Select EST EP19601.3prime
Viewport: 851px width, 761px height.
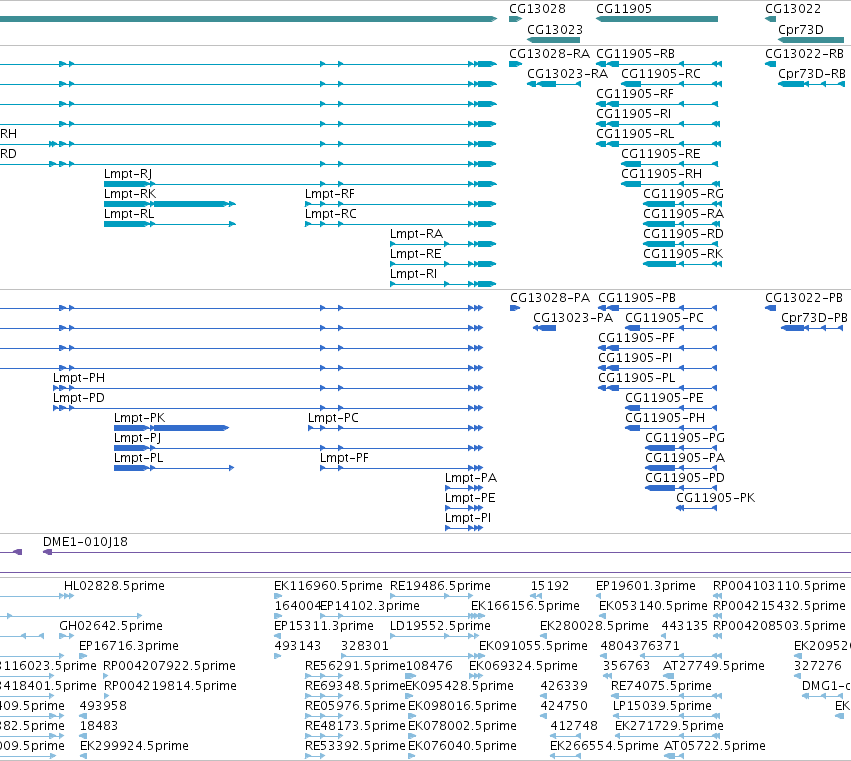646,586
